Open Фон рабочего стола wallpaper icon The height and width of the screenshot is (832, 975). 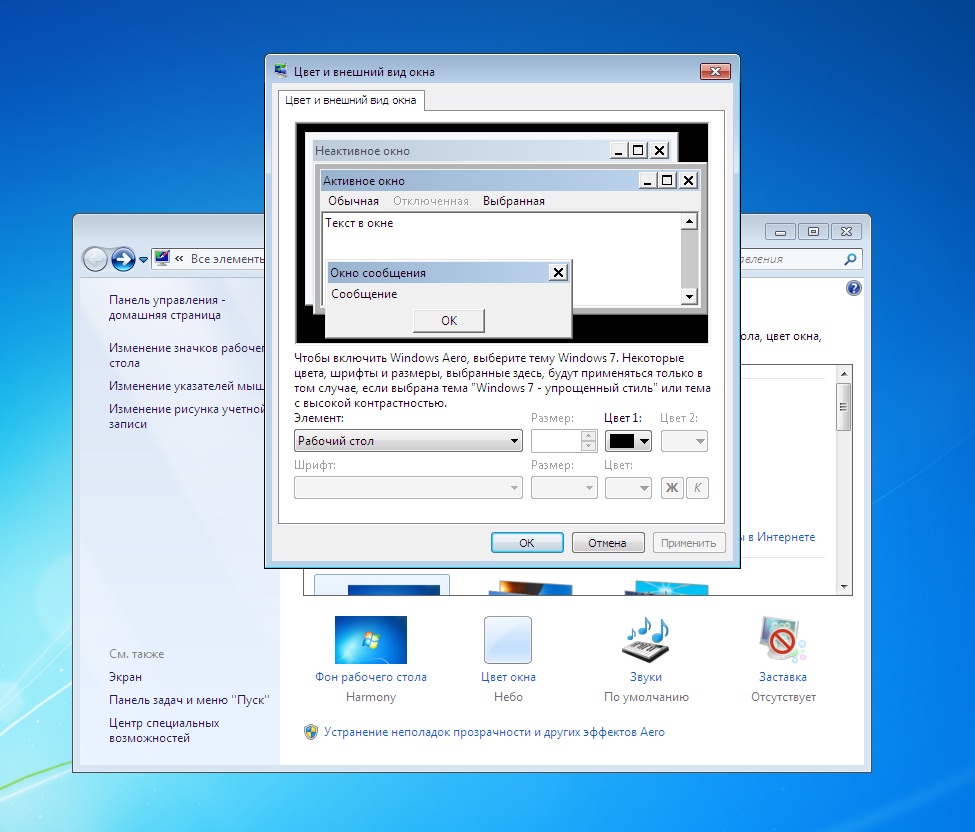tap(370, 641)
